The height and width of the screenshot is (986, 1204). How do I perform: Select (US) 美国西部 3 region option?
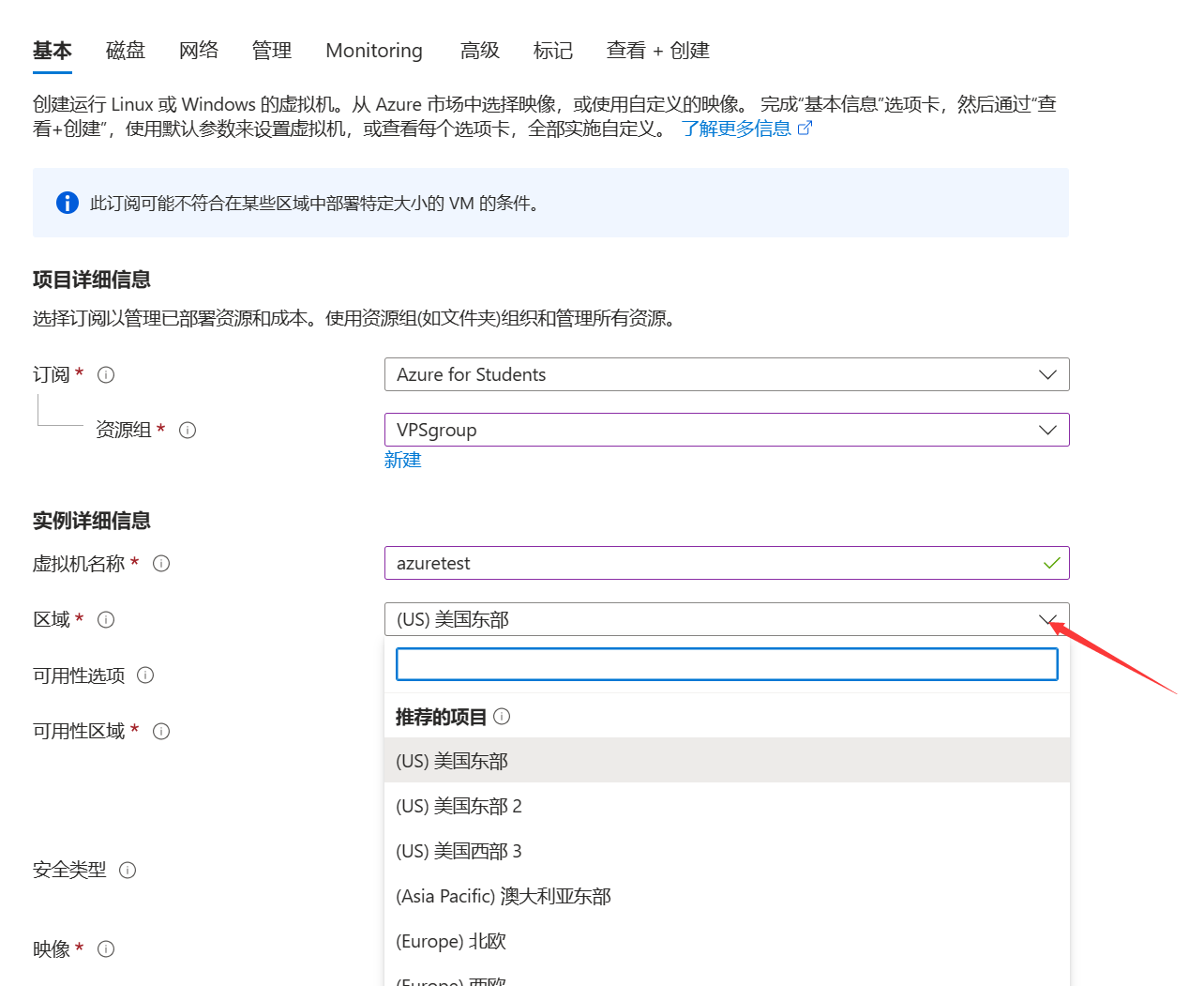click(x=727, y=851)
